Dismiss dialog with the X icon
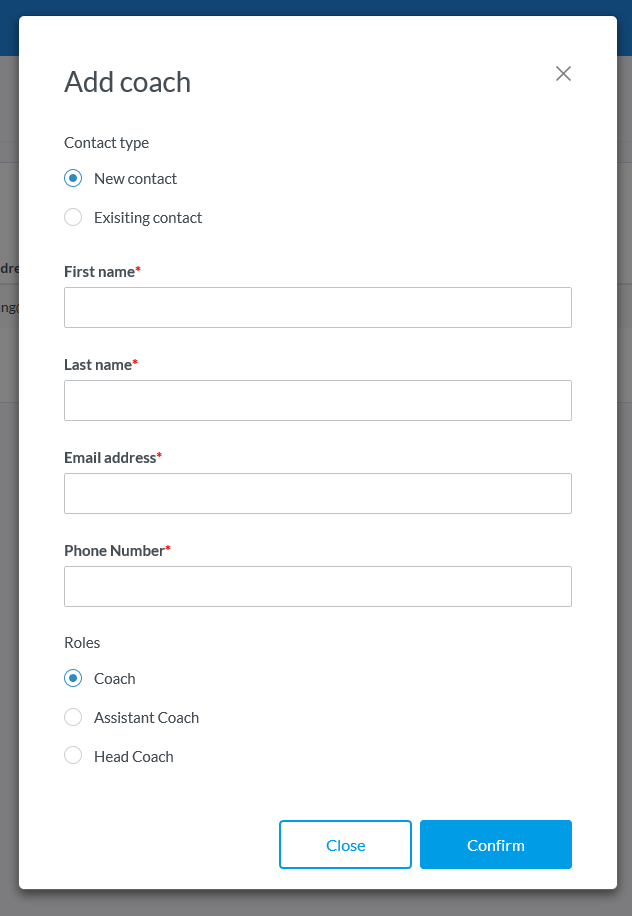The image size is (632, 916). [x=563, y=73]
